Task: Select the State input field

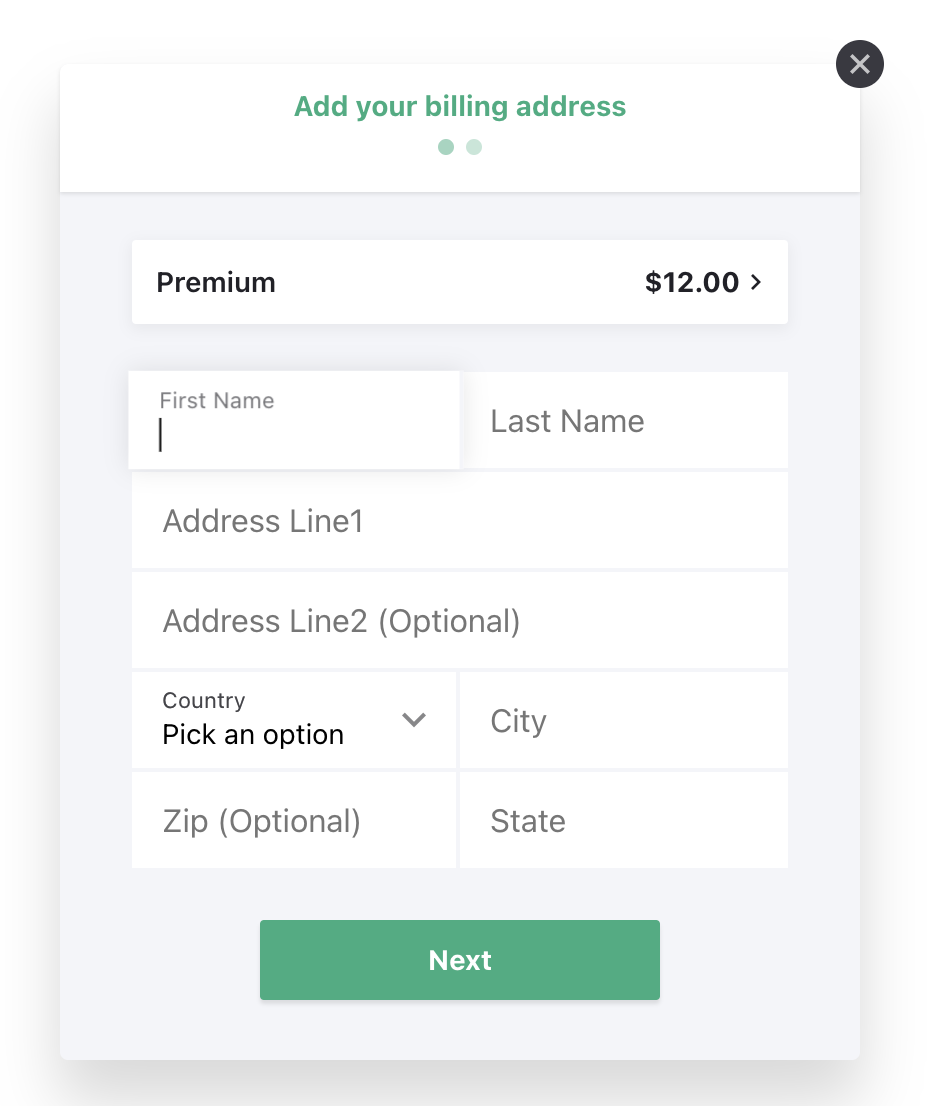Action: (624, 820)
